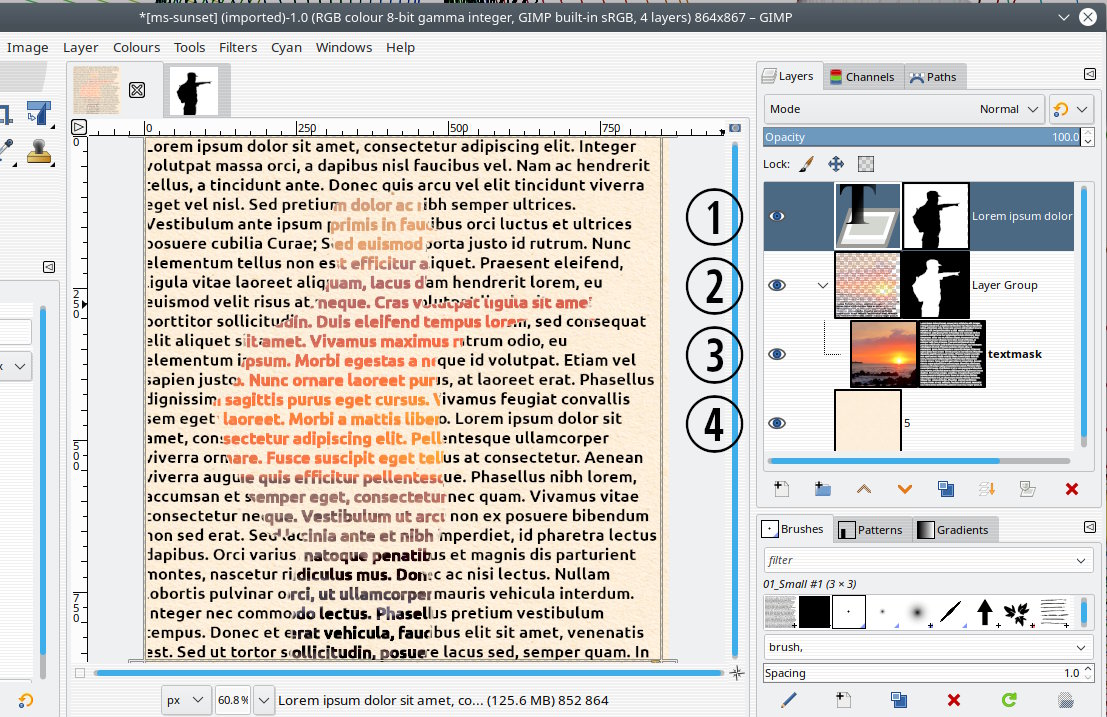
Task: Switch to the Brushes tab
Action: click(x=794, y=529)
